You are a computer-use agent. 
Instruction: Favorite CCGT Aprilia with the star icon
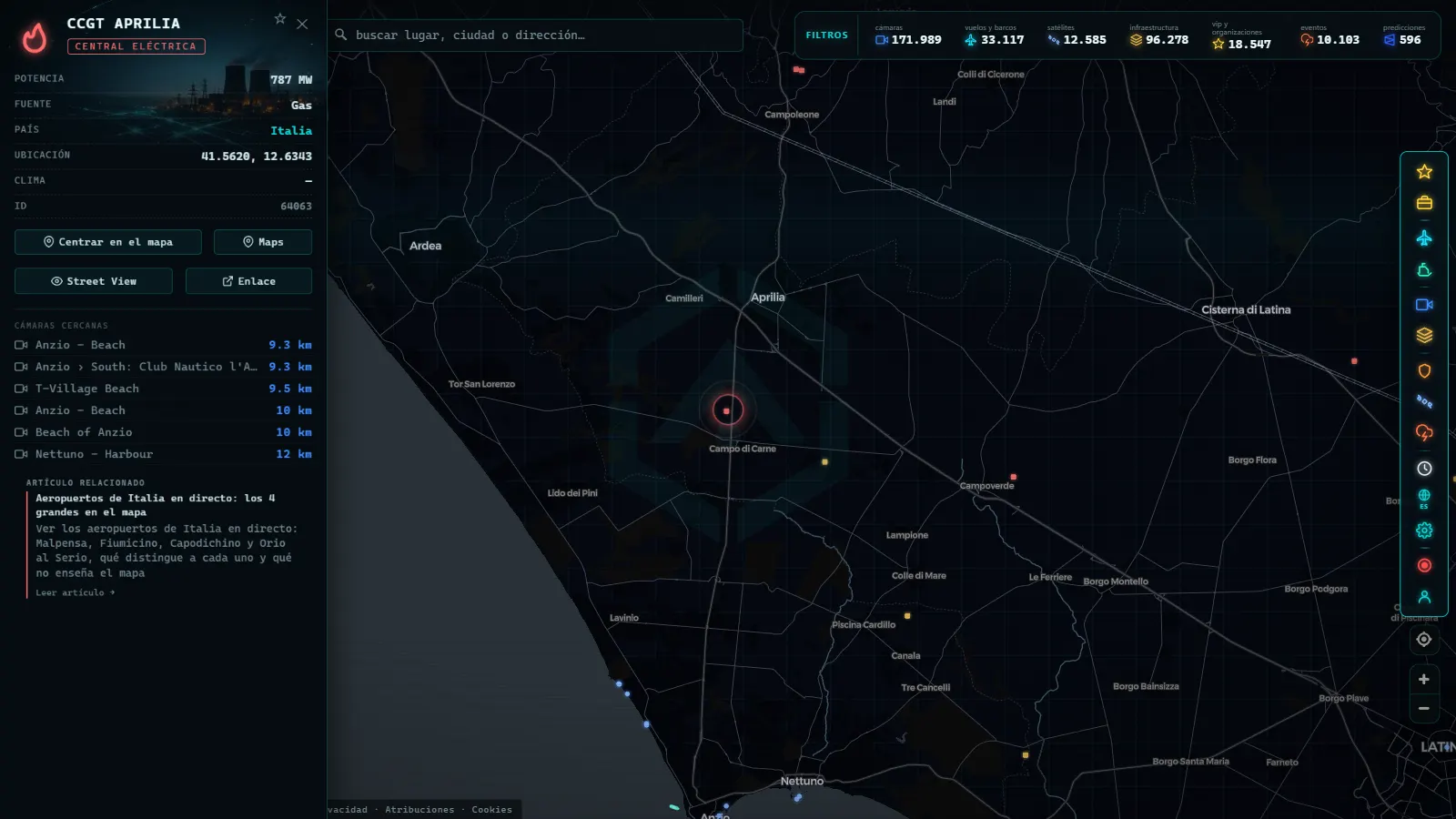click(x=280, y=18)
